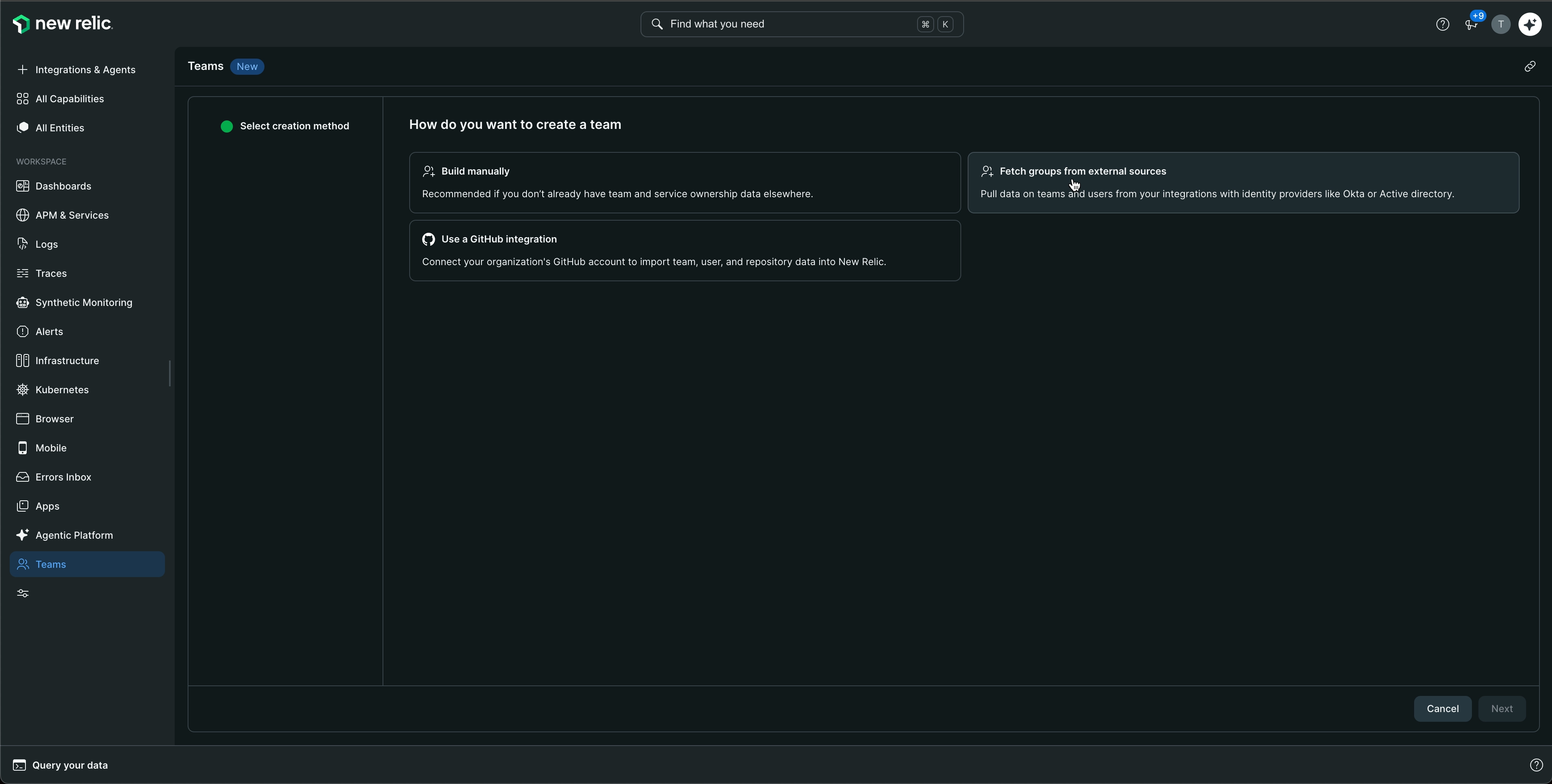Viewport: 1552px width, 784px height.
Task: Select the Teams sidebar item
Action: 87,564
